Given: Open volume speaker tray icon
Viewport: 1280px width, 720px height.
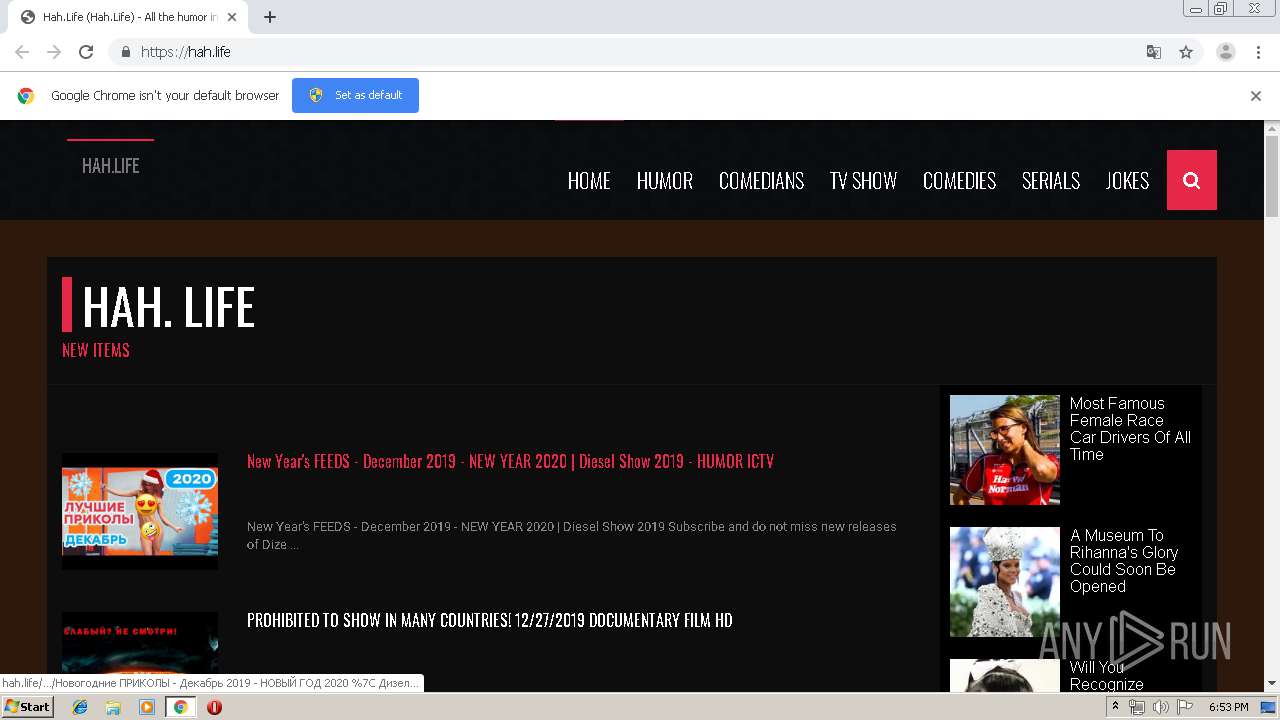Looking at the screenshot, I should tap(1160, 707).
